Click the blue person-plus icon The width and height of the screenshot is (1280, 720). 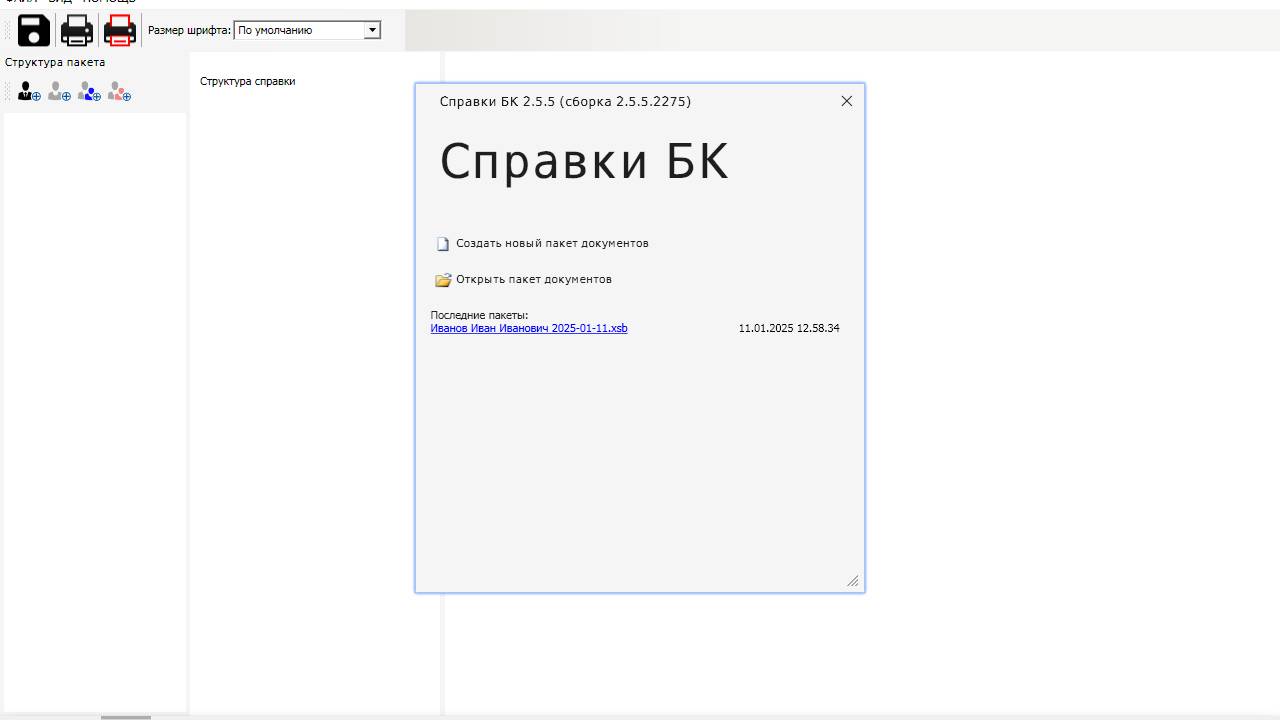point(89,92)
